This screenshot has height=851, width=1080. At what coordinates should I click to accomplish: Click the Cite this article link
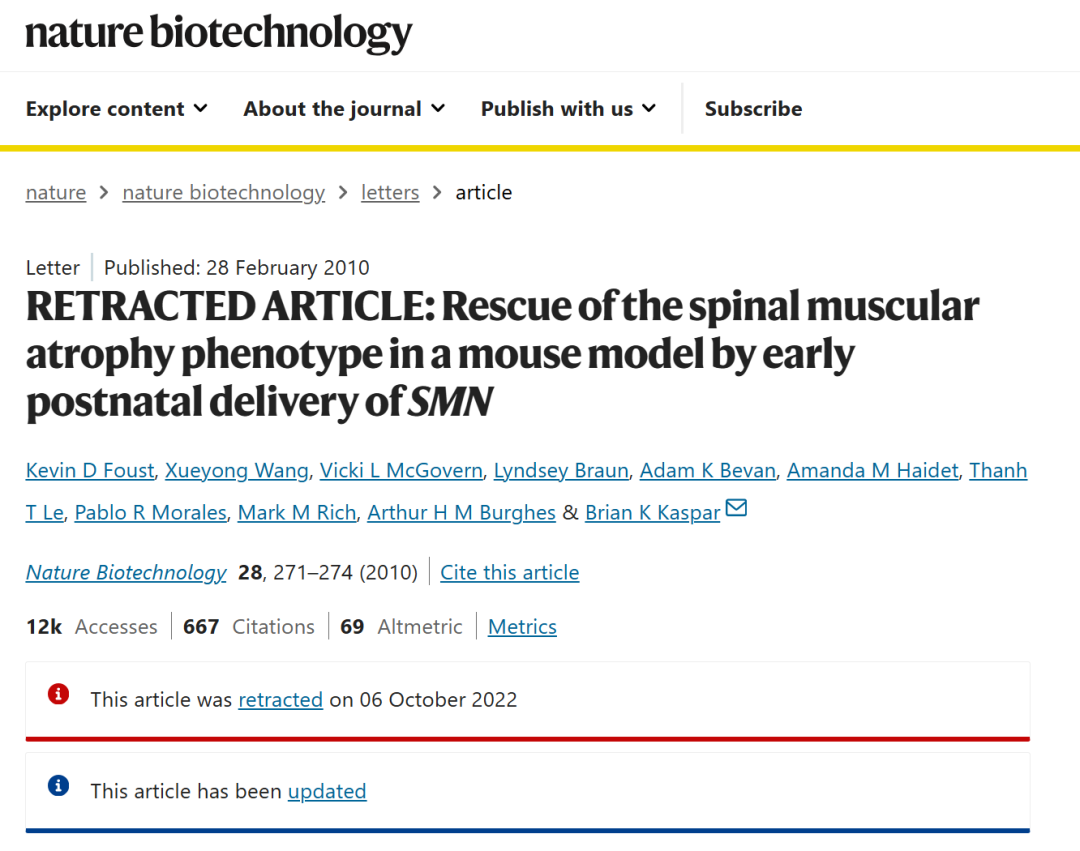pyautogui.click(x=509, y=573)
